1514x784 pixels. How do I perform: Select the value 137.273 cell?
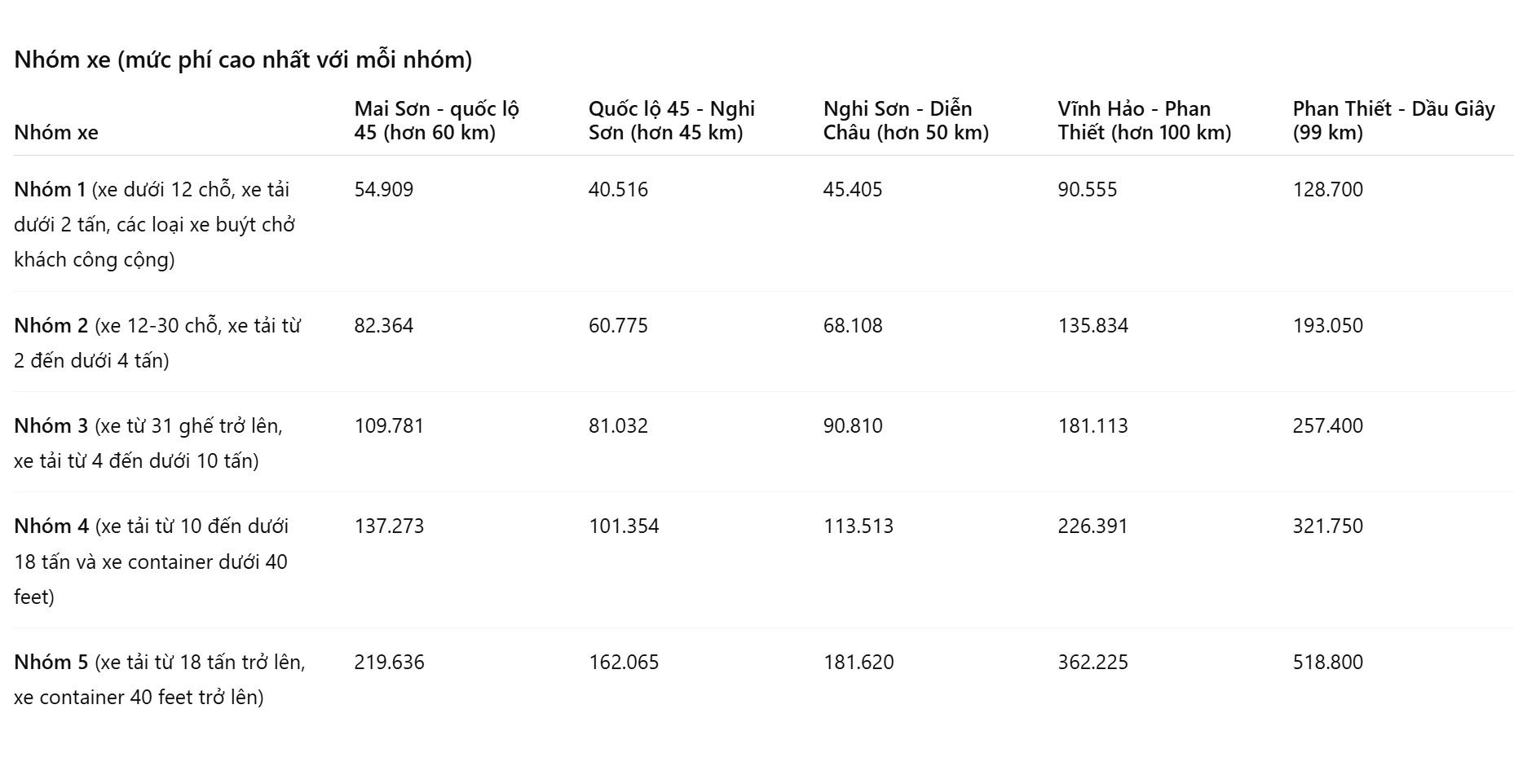tap(389, 526)
